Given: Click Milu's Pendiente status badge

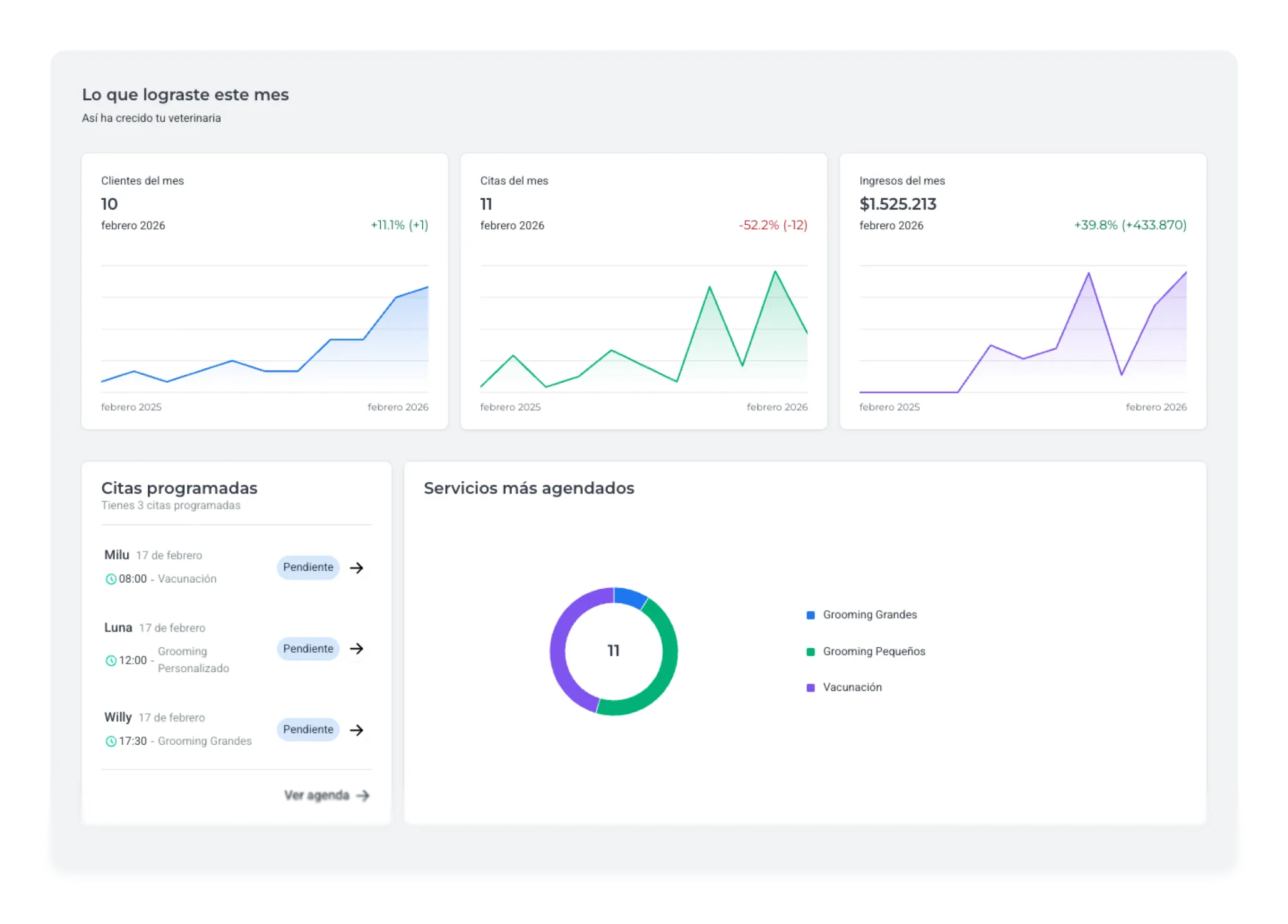Looking at the screenshot, I should pyautogui.click(x=308, y=568).
